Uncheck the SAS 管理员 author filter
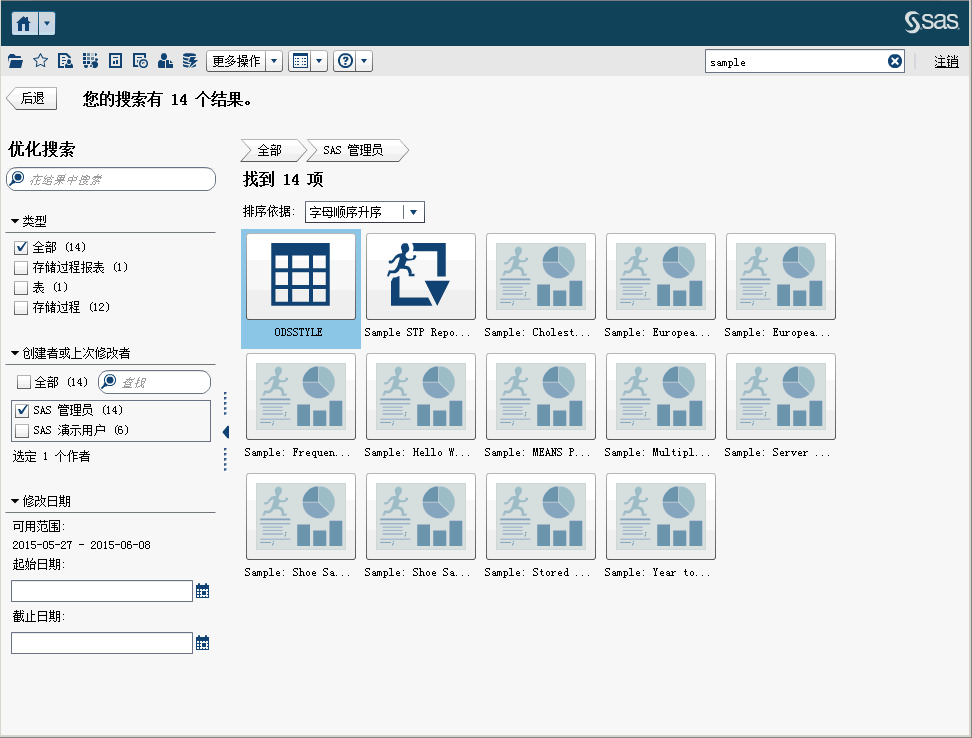The image size is (972, 738). 21,410
